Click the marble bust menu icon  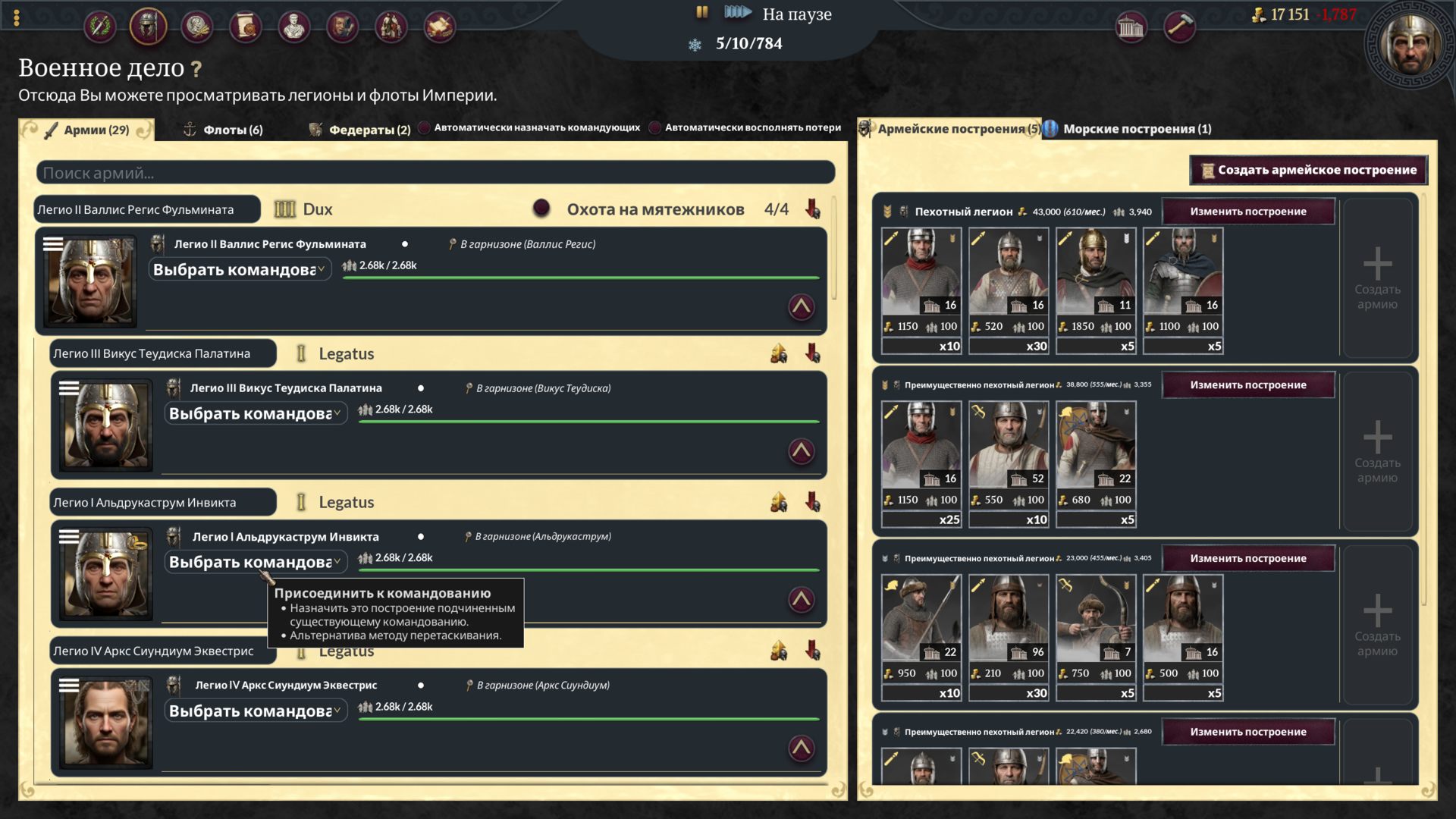[x=293, y=27]
